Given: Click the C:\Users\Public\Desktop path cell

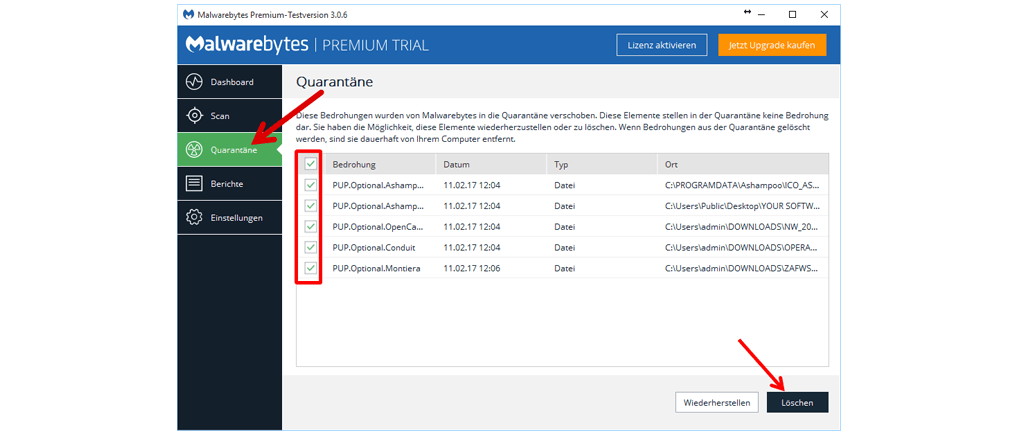Looking at the screenshot, I should [742, 206].
